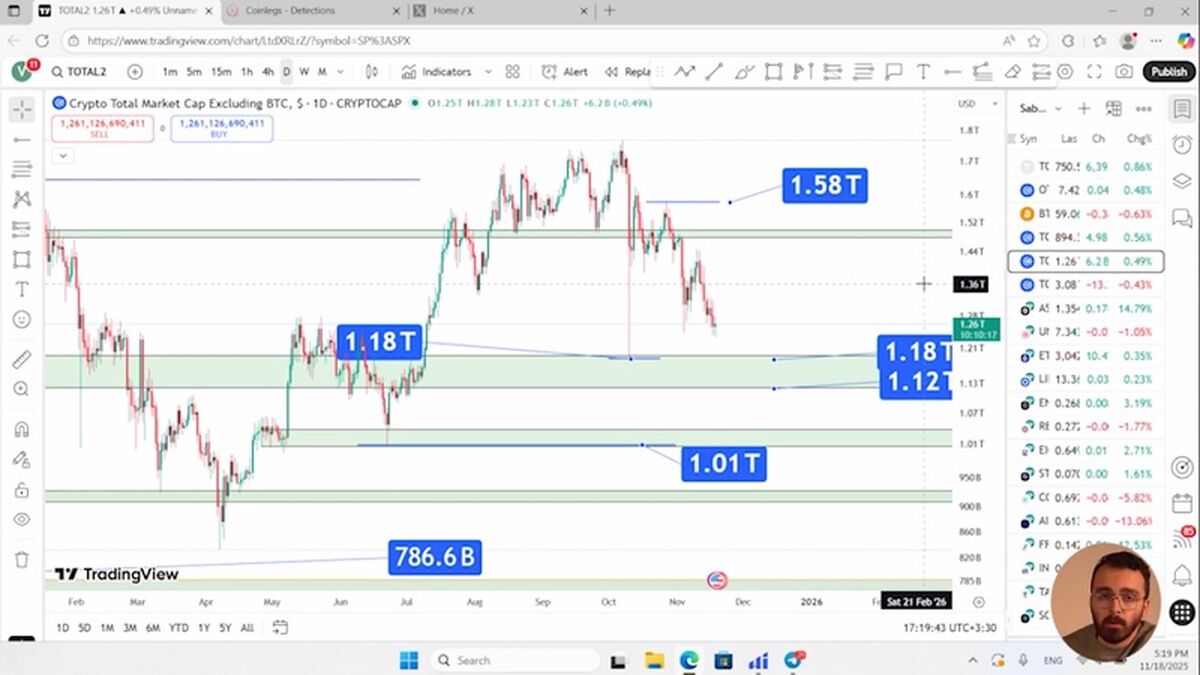Image resolution: width=1200 pixels, height=675 pixels.
Task: Select the crosshair cursor tool
Action: pos(21,109)
